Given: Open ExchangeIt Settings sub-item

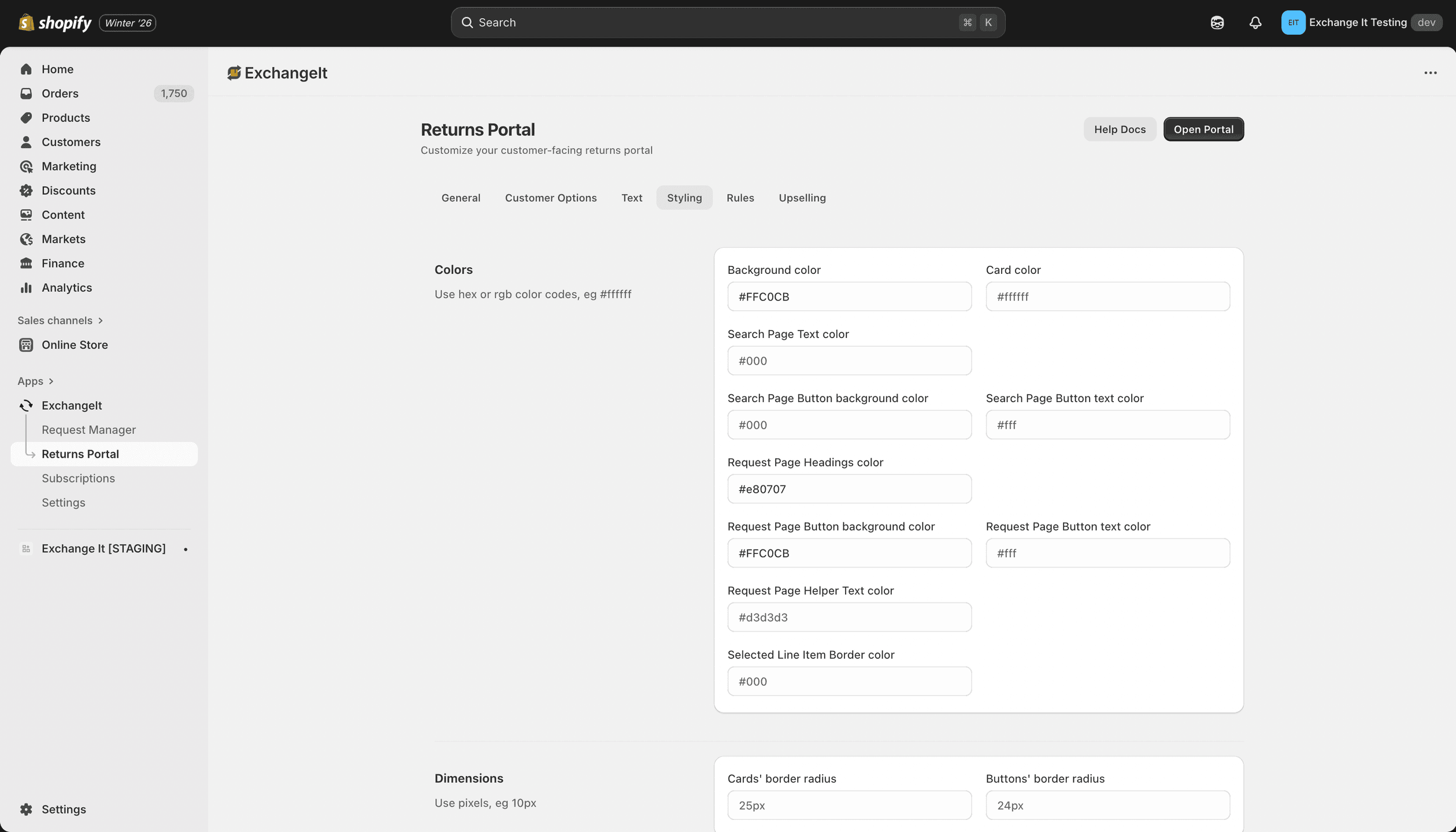Looking at the screenshot, I should [63, 503].
